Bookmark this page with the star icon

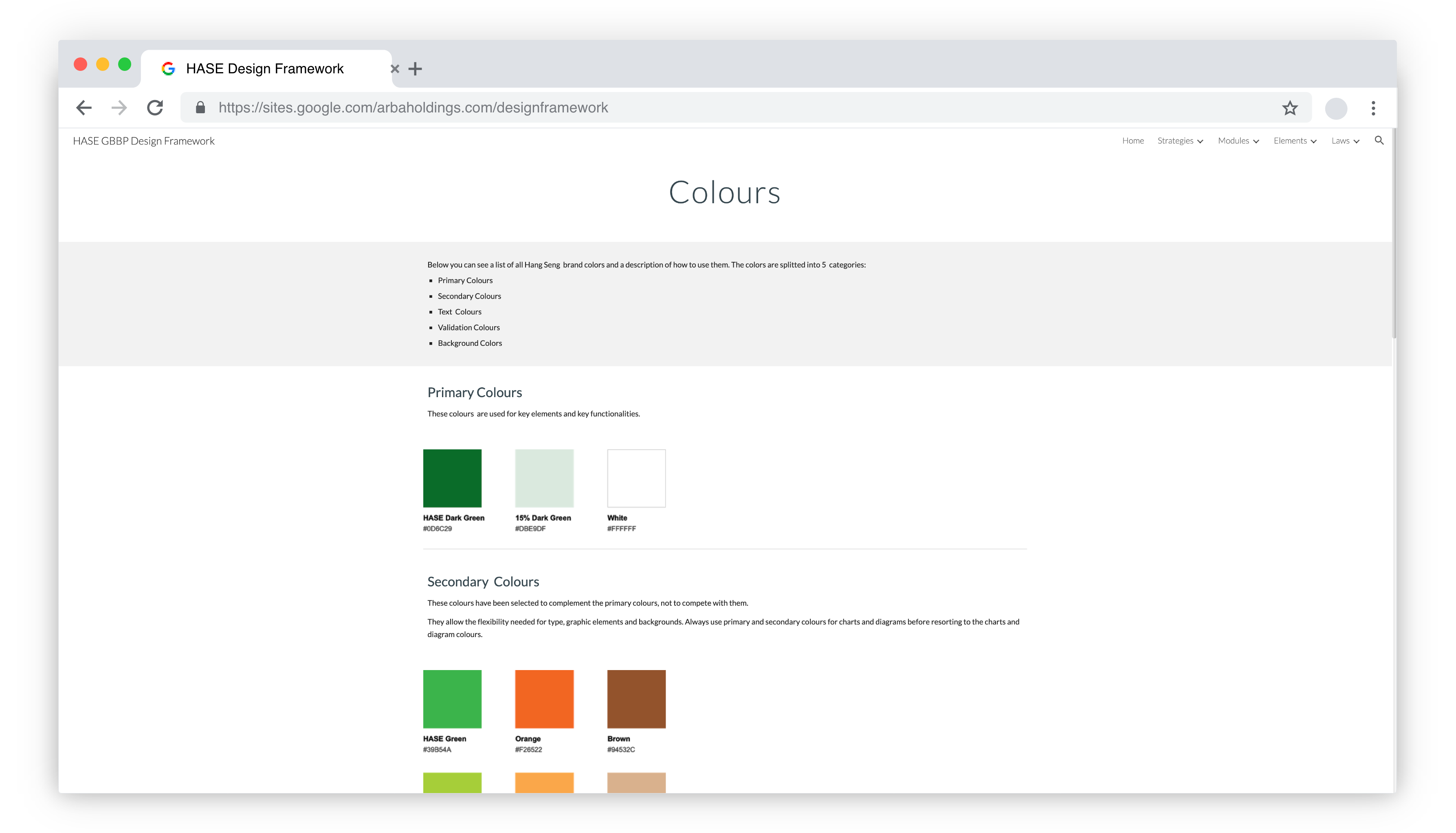[x=1289, y=108]
